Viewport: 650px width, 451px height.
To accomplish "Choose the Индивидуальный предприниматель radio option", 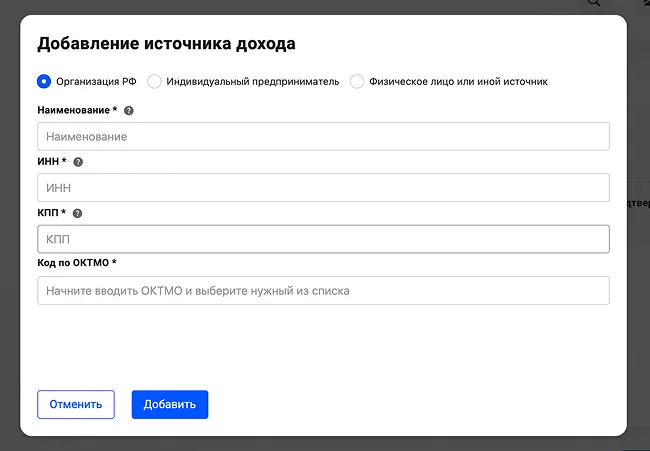I will [154, 82].
